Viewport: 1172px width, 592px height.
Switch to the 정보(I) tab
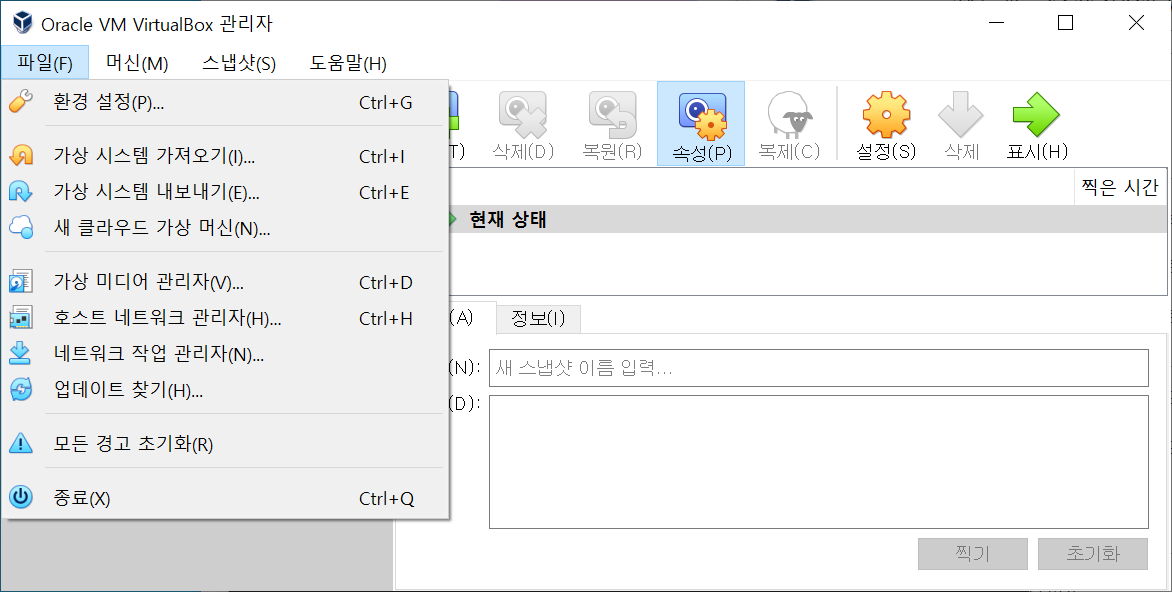tap(537, 318)
